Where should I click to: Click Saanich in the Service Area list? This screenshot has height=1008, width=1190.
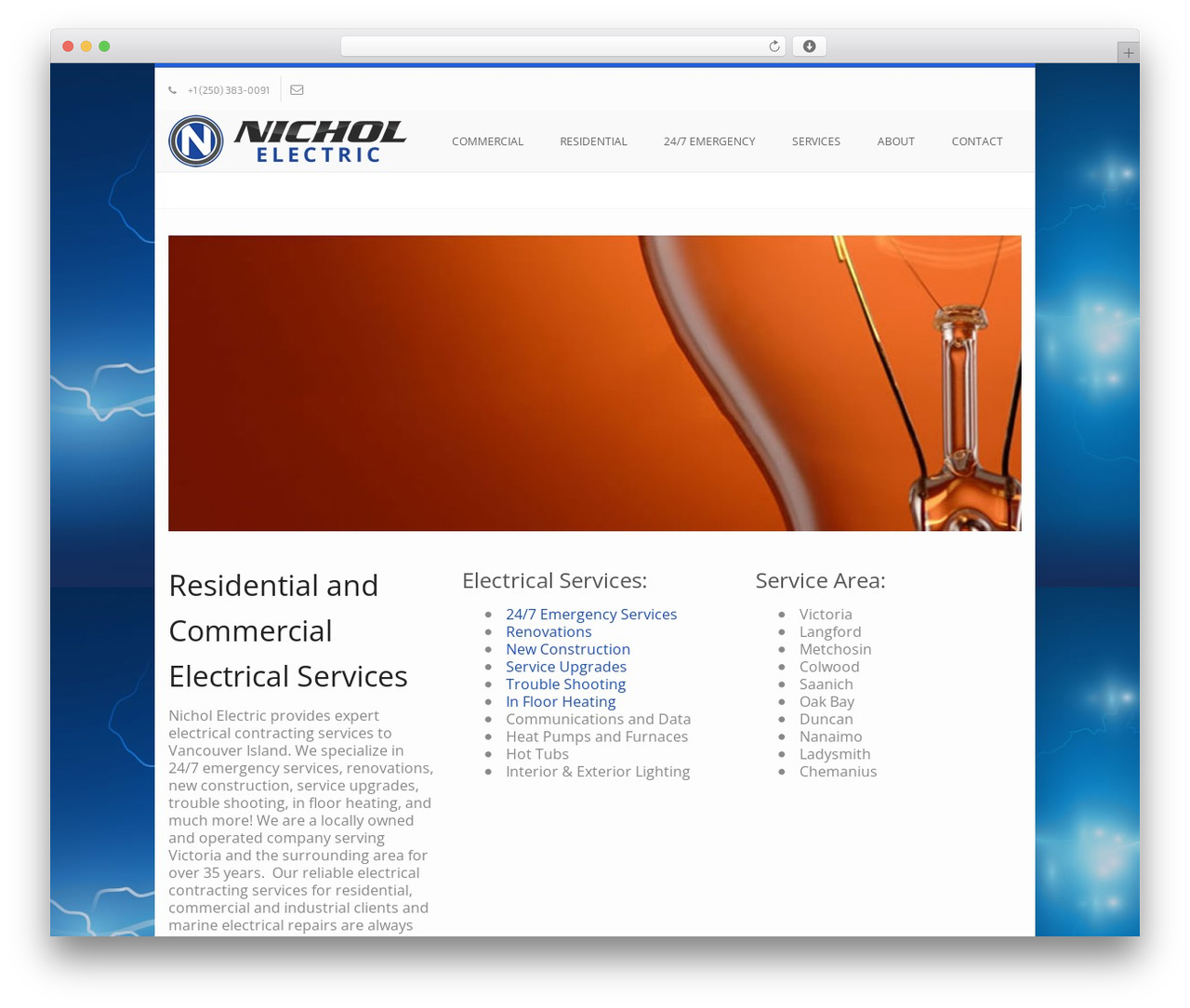pos(826,684)
